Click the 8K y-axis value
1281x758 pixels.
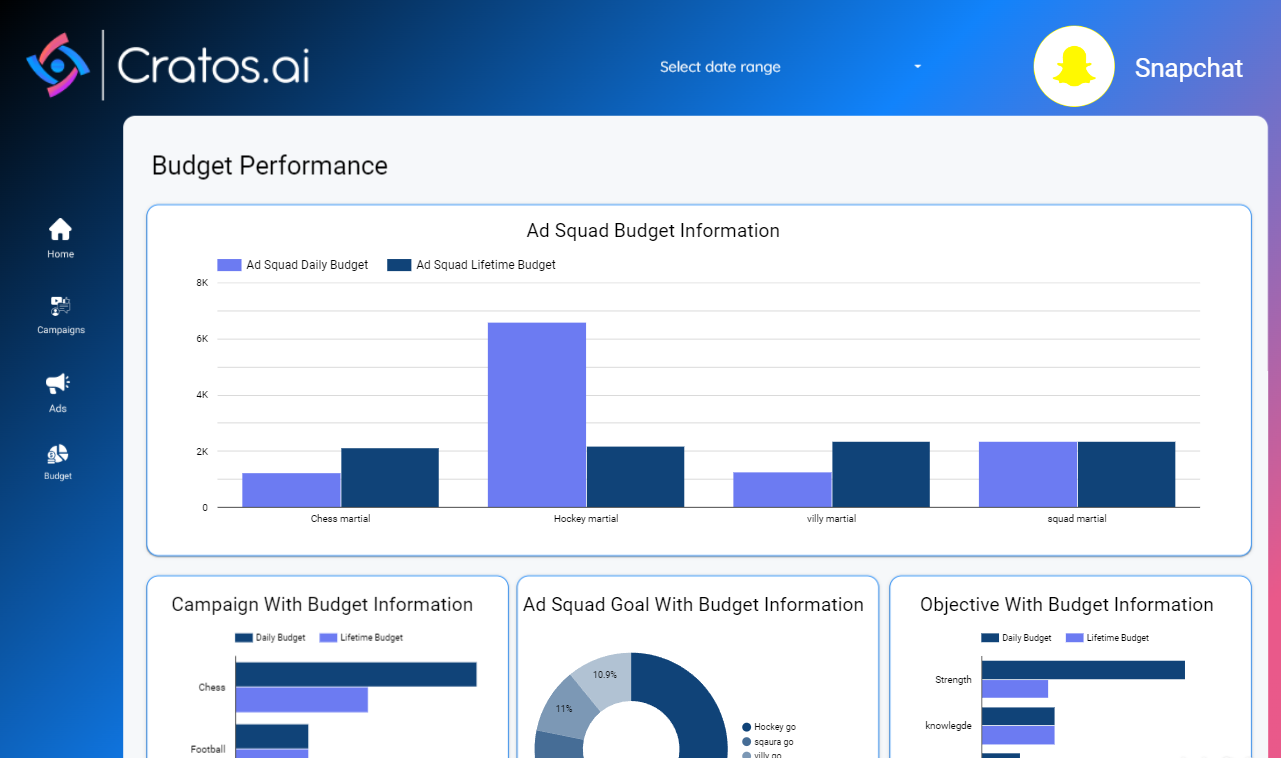[202, 283]
